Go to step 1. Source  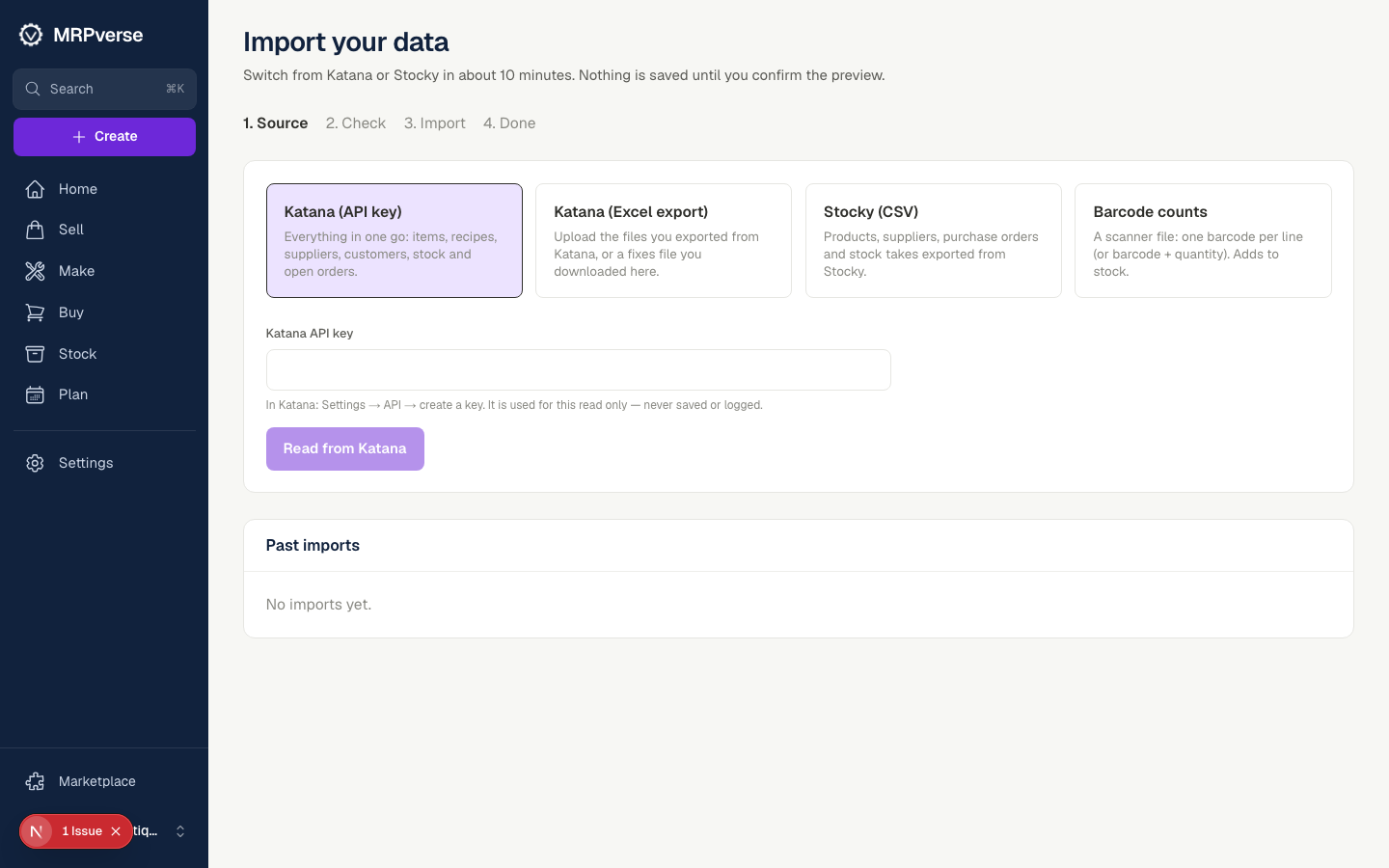click(276, 123)
